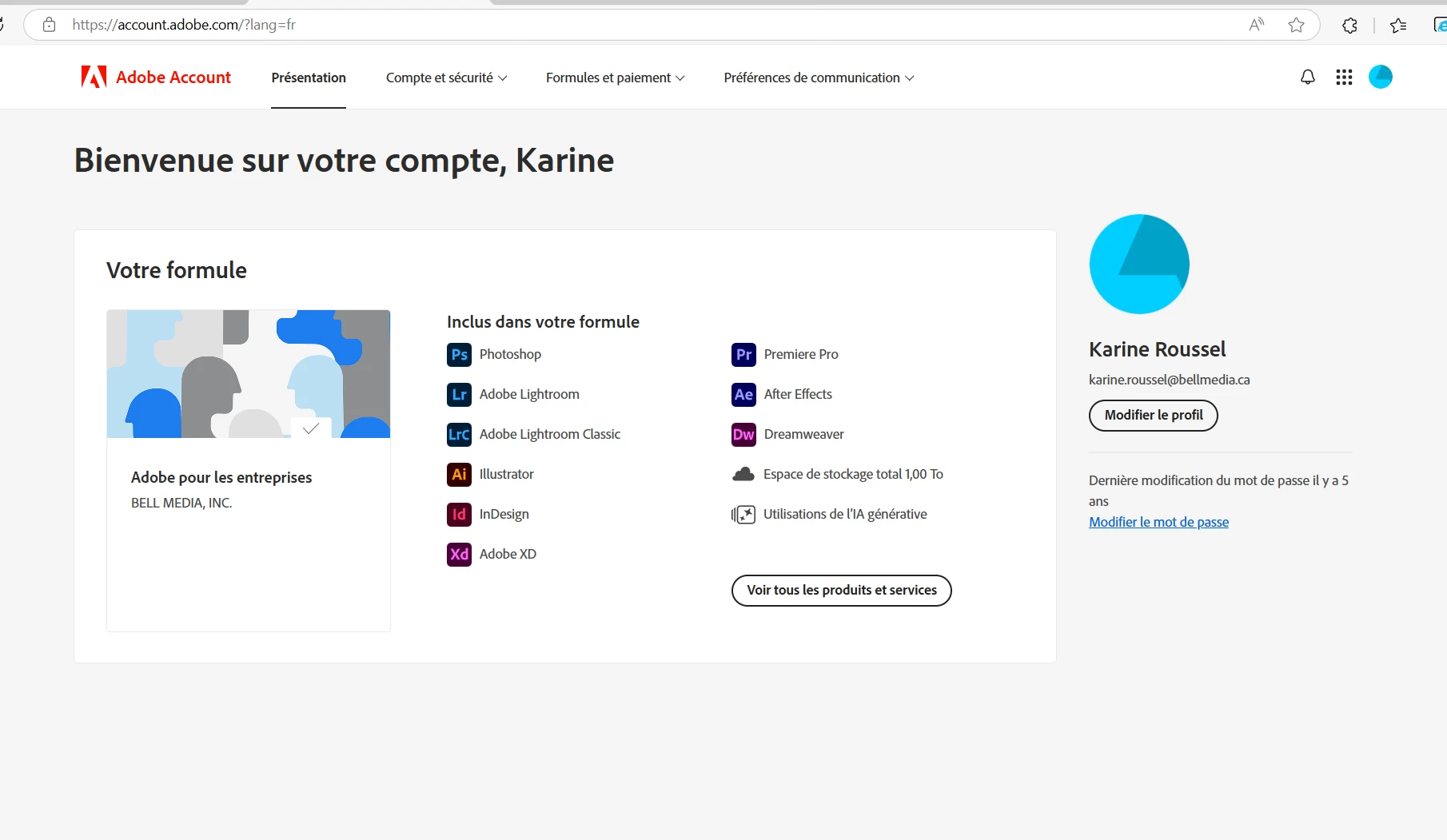Click the Dreamweaver label

[x=803, y=434]
